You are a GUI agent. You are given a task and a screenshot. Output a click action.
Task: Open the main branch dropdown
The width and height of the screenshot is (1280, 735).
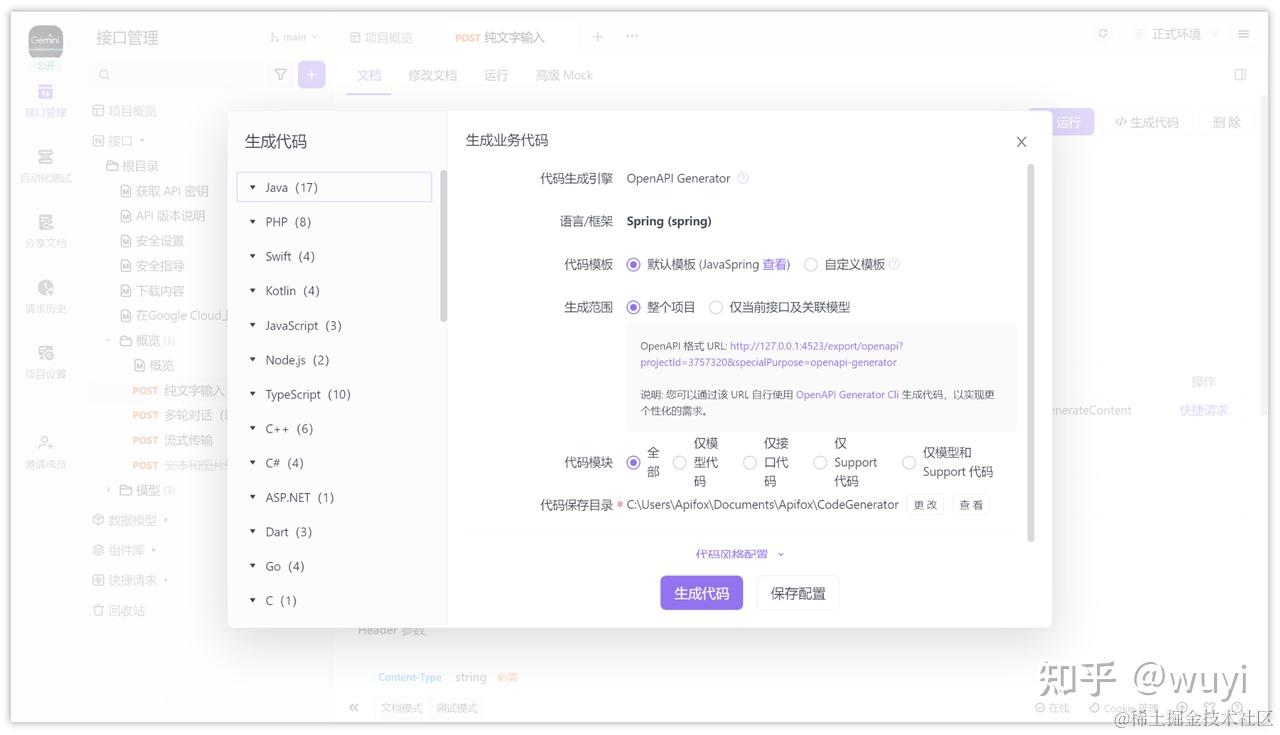[x=294, y=37]
